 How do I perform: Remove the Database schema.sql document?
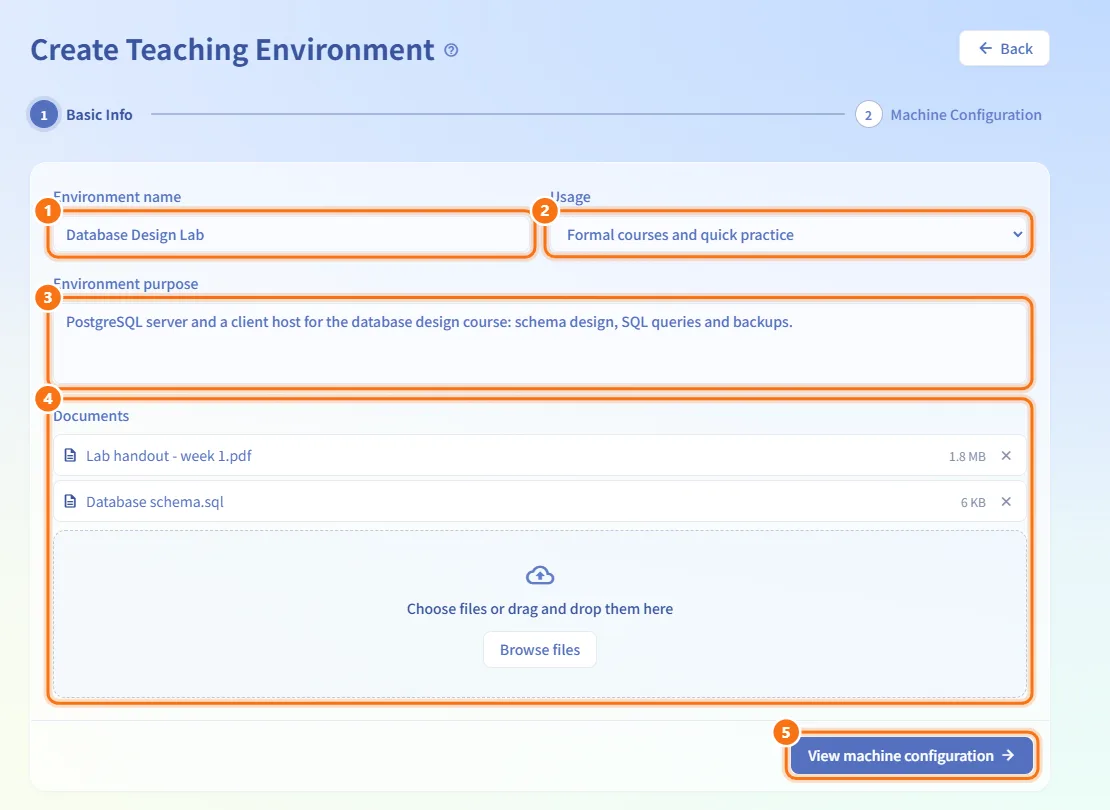[1006, 502]
